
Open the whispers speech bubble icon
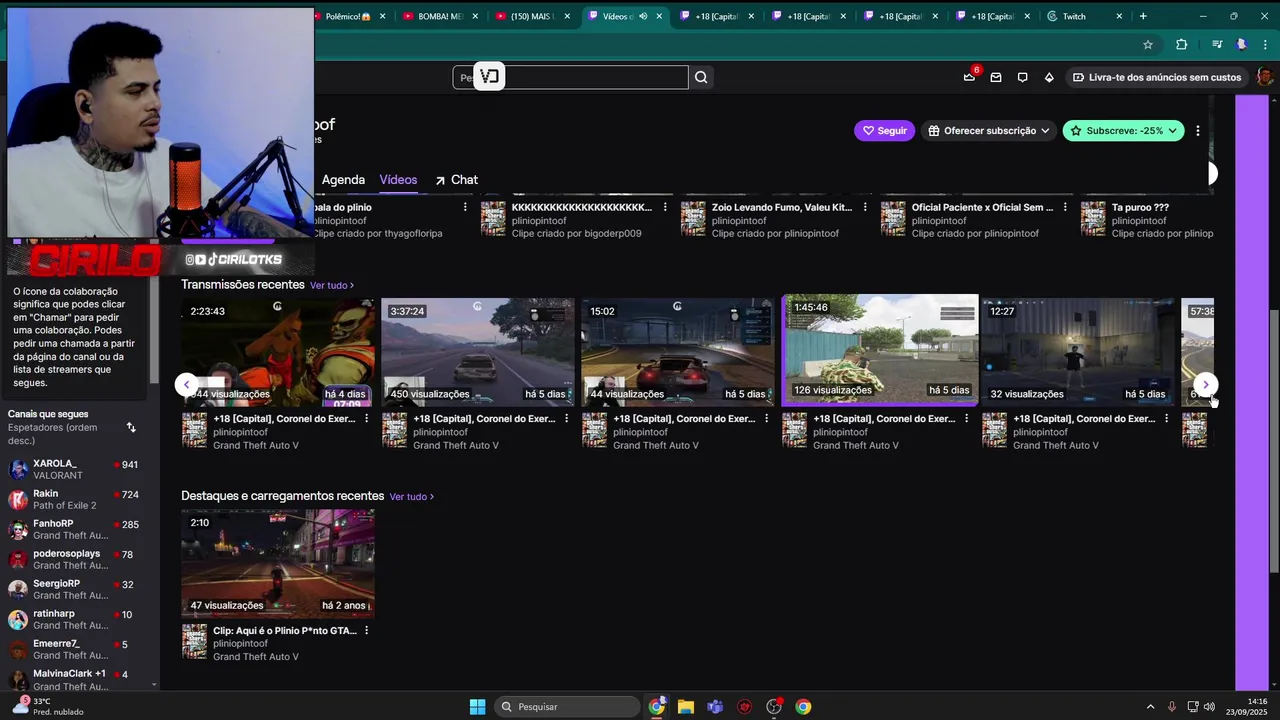click(1022, 77)
